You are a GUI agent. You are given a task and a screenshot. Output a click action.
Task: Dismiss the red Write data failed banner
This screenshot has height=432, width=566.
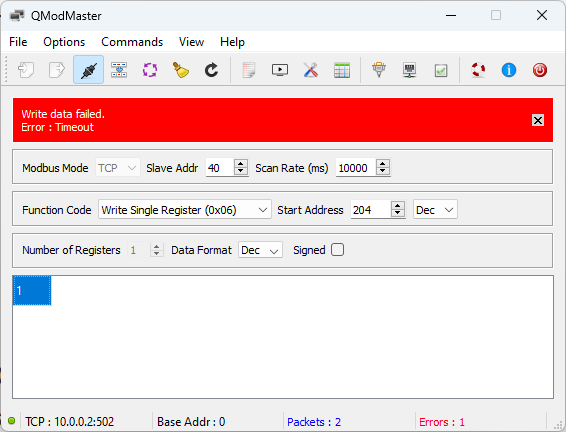pyautogui.click(x=538, y=120)
